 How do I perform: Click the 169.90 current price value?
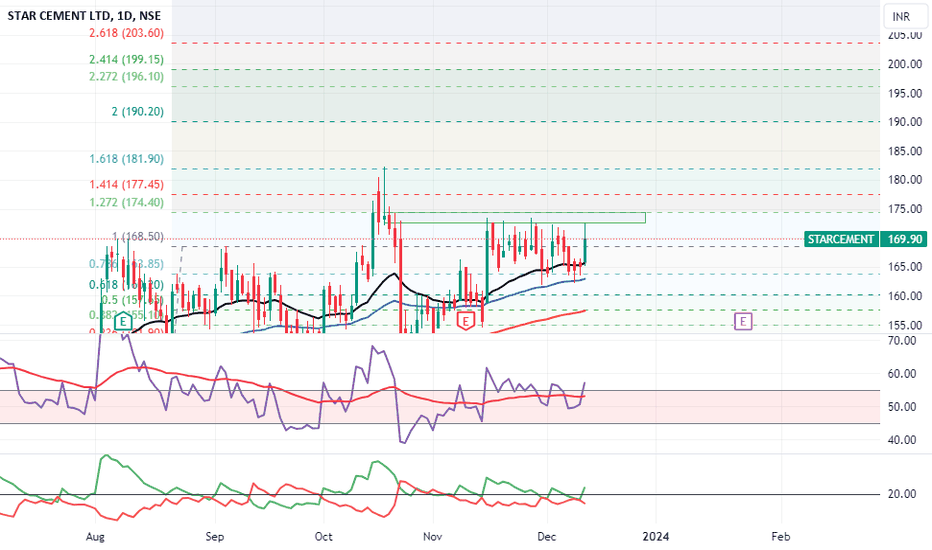[x=904, y=239]
